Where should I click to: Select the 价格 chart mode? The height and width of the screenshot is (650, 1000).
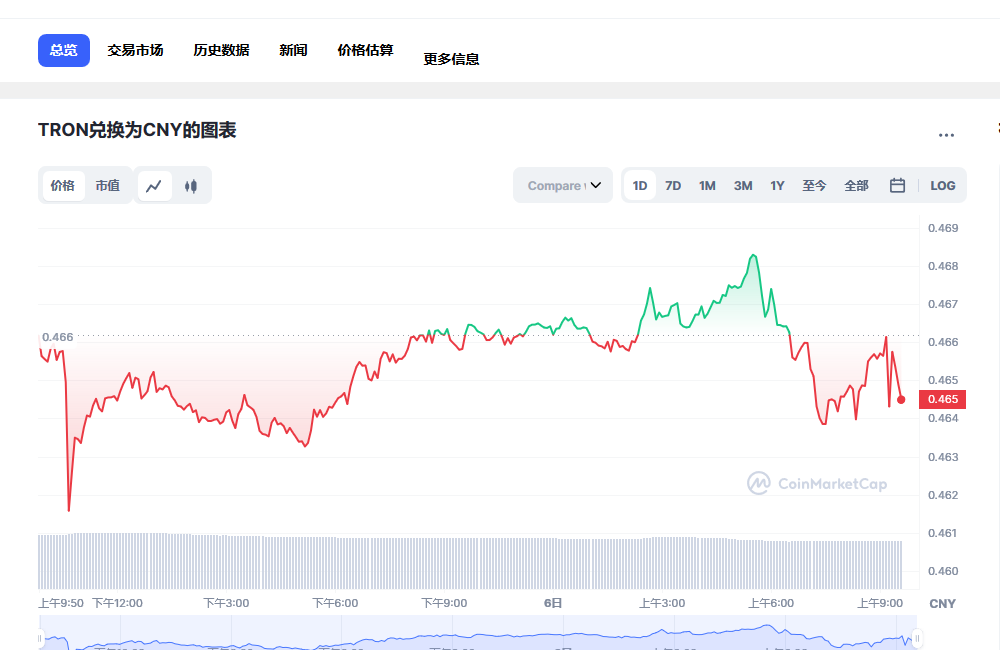(x=62, y=186)
